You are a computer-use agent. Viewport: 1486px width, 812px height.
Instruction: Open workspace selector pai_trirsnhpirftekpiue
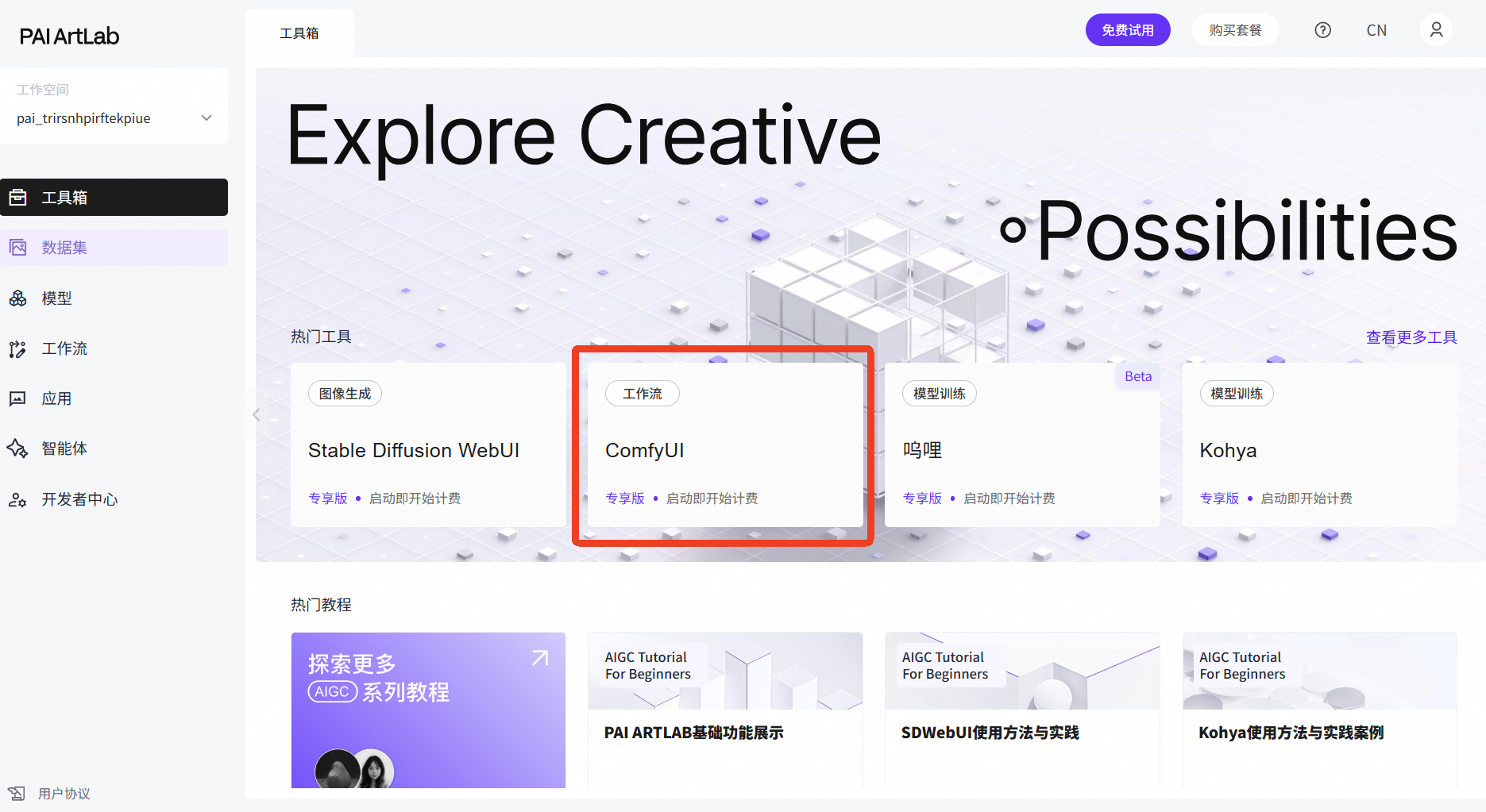click(x=114, y=118)
